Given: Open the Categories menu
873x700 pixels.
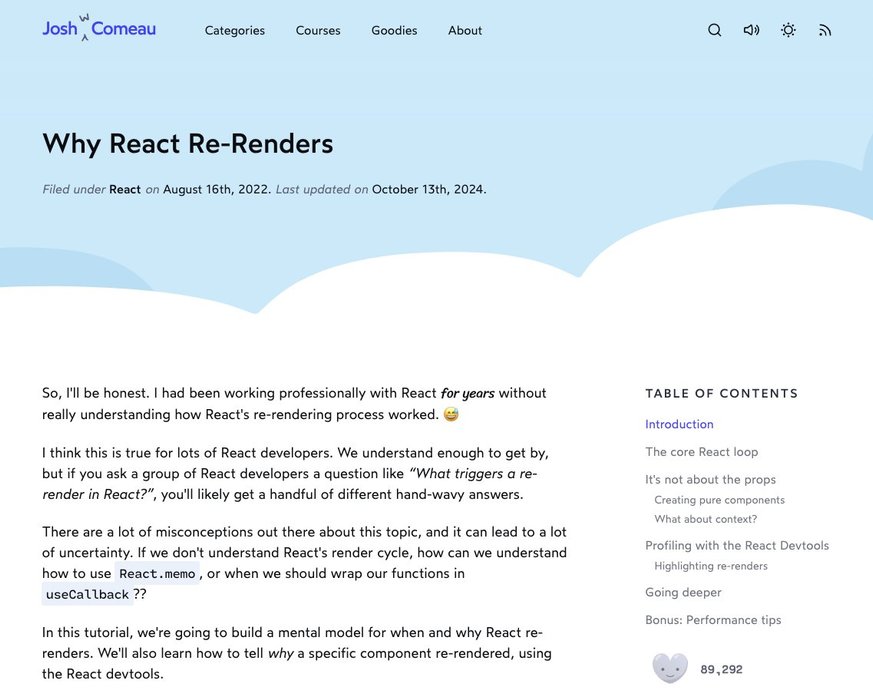Looking at the screenshot, I should click(x=234, y=31).
